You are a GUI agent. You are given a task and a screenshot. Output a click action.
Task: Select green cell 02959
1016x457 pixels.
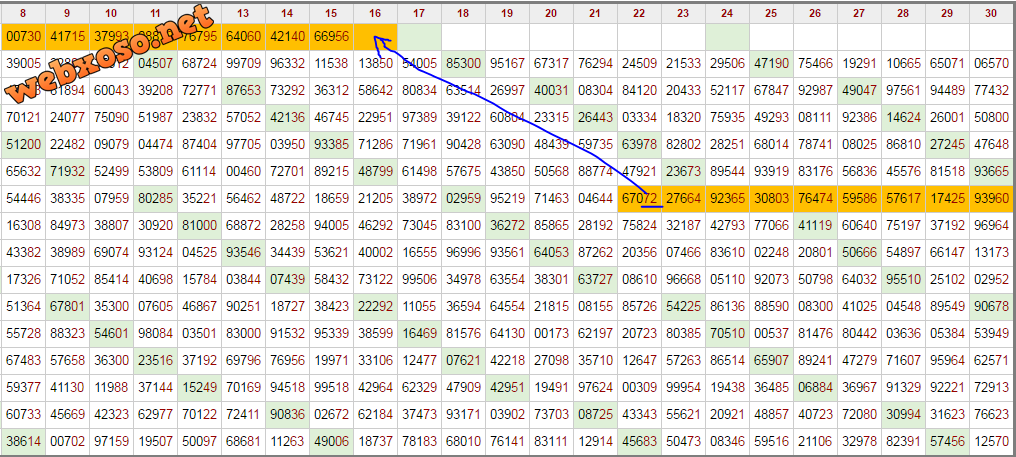click(x=463, y=200)
